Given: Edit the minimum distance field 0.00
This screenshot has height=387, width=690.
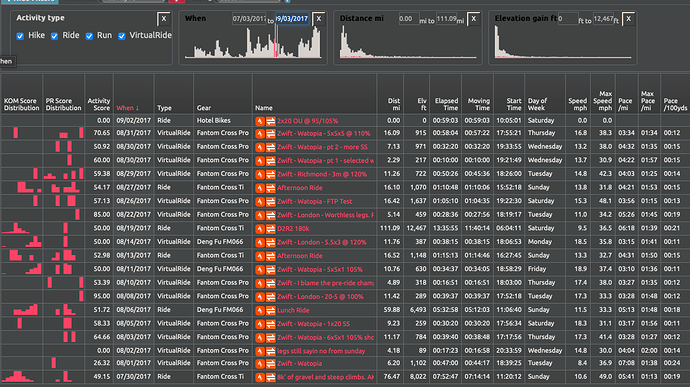Looking at the screenshot, I should tap(408, 19).
